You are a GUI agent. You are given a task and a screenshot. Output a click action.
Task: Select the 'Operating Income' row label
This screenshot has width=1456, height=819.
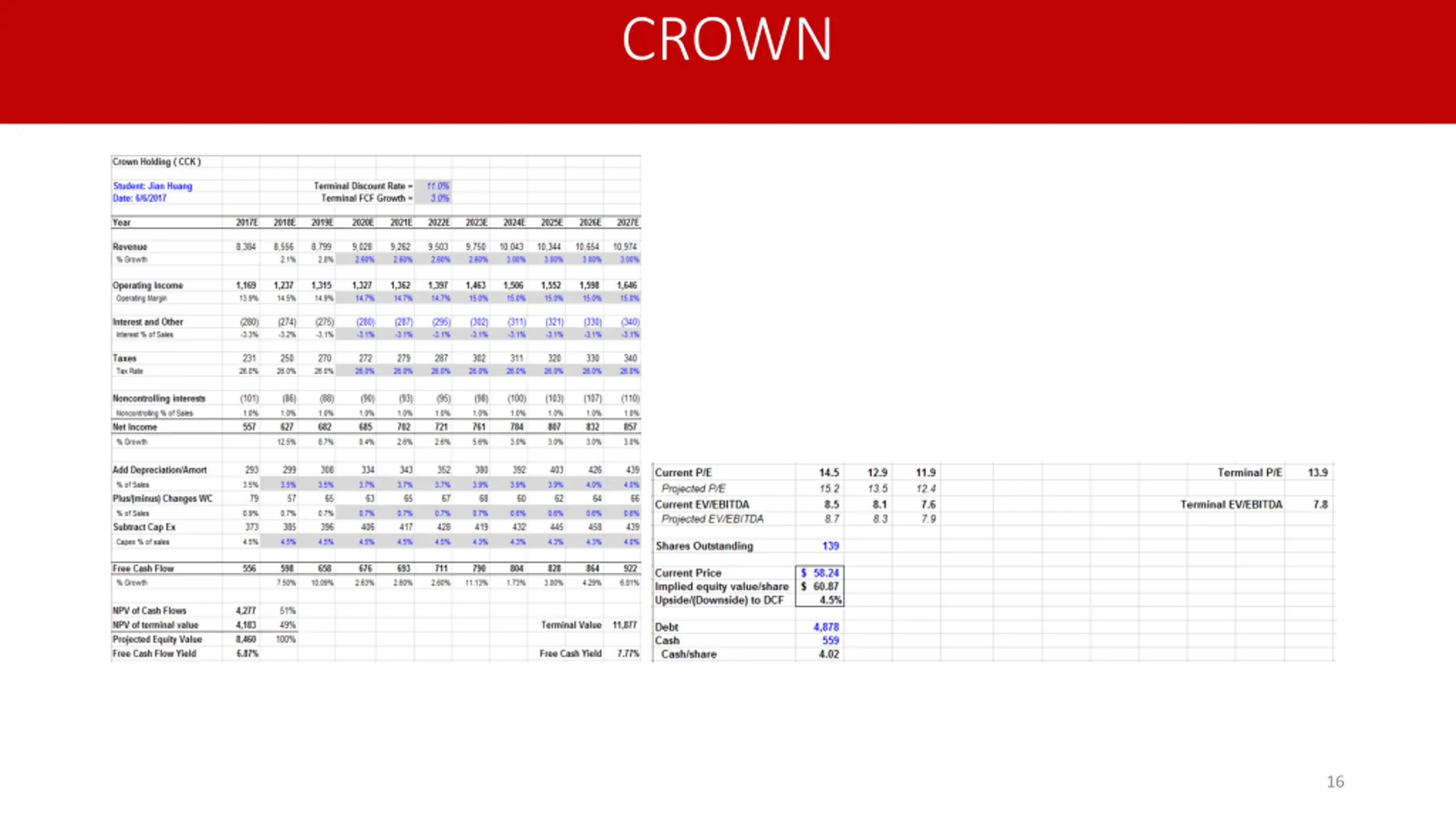148,286
